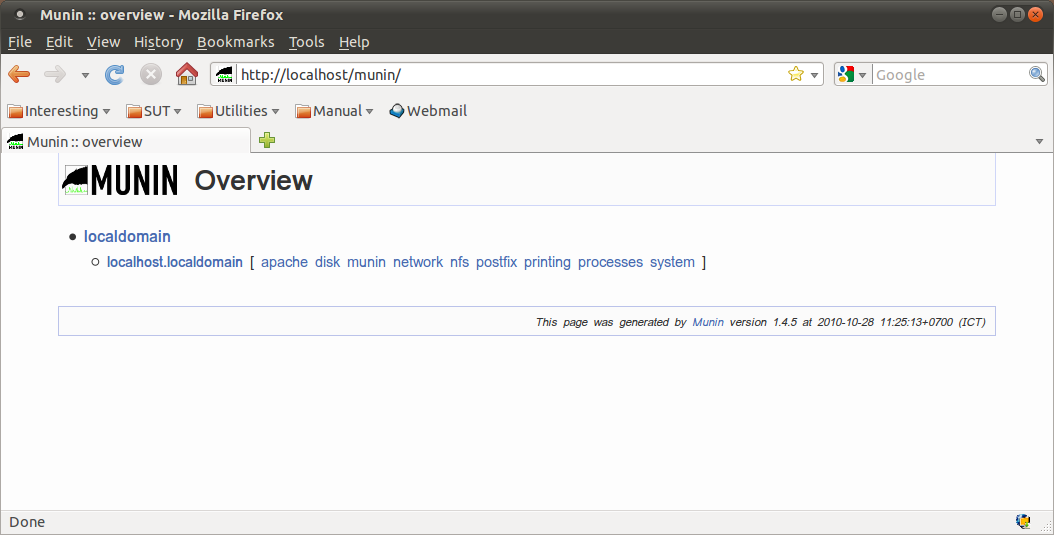The width and height of the screenshot is (1054, 535).
Task: Expand the Utilities bookmarks folder
Action: click(238, 111)
